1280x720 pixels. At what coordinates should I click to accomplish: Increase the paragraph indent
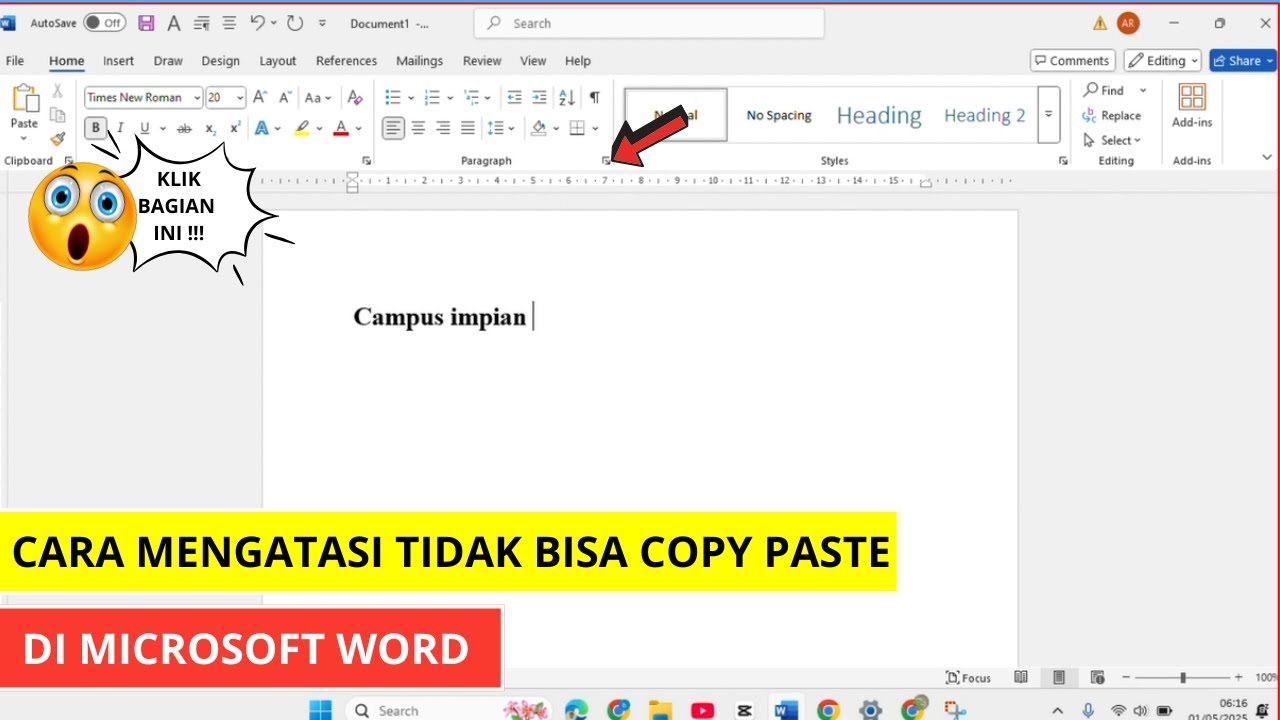539,97
